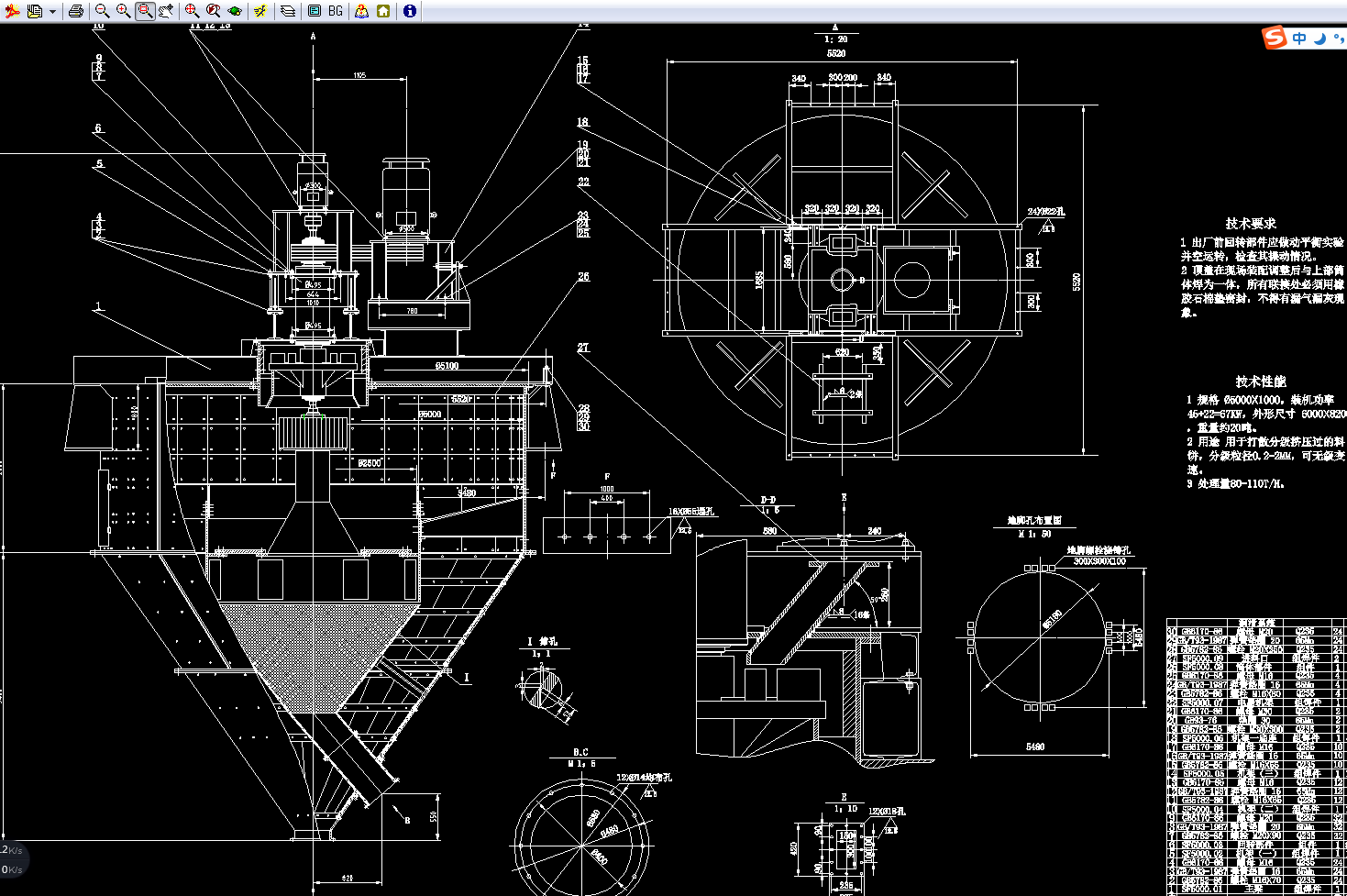The image size is (1347, 896).
Task: Open the layers manager icon
Action: (x=287, y=11)
